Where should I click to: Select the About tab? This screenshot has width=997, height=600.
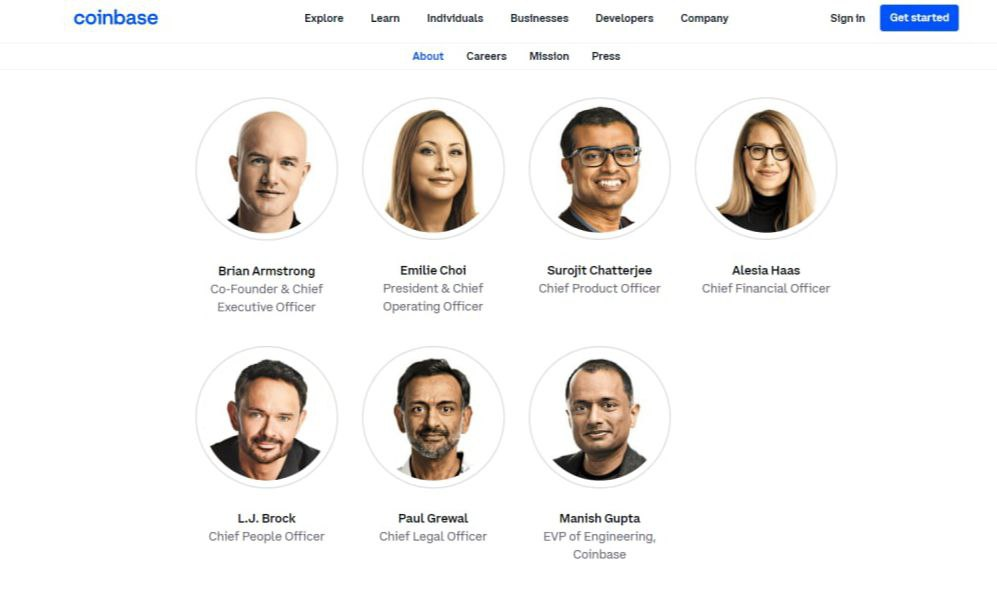(x=428, y=56)
